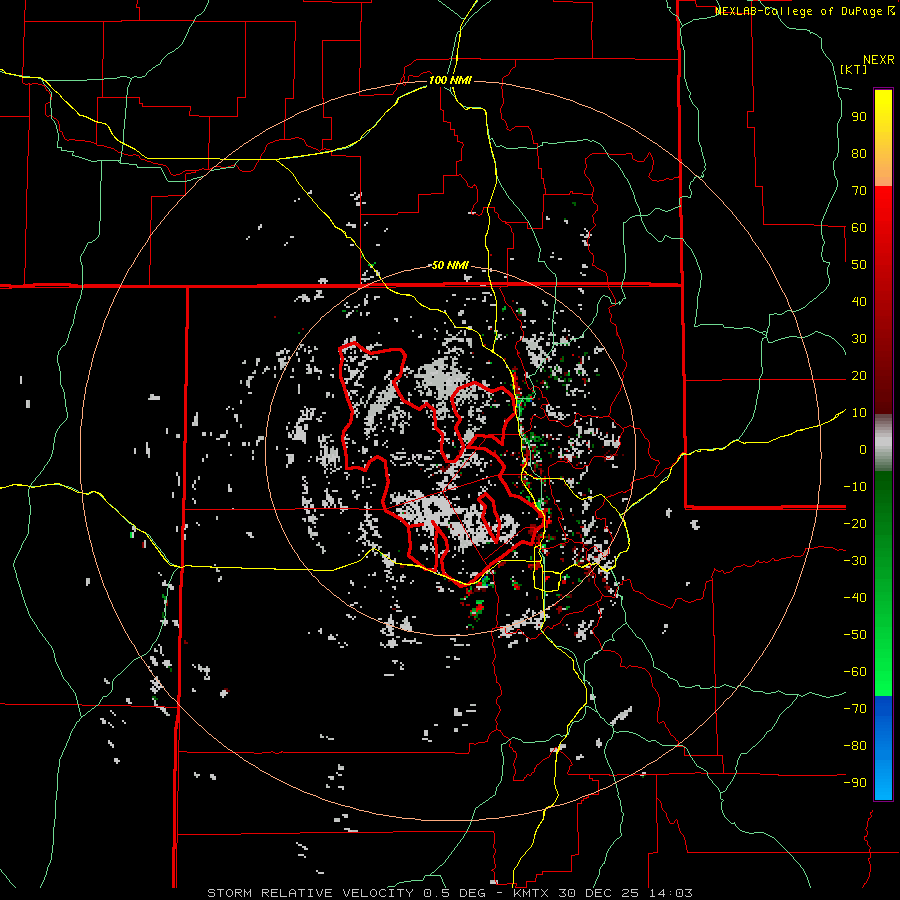Click the gray zero-velocity segment of the color bar
Screen dimensions: 900x900
coord(883,443)
